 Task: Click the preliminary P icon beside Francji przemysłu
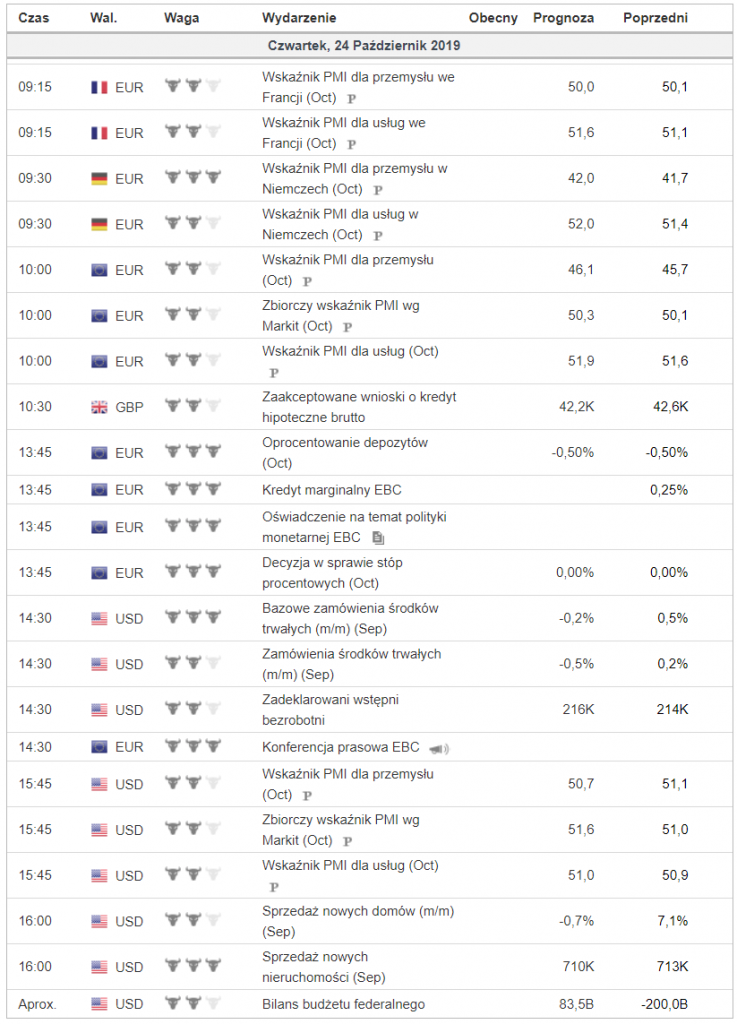click(351, 99)
